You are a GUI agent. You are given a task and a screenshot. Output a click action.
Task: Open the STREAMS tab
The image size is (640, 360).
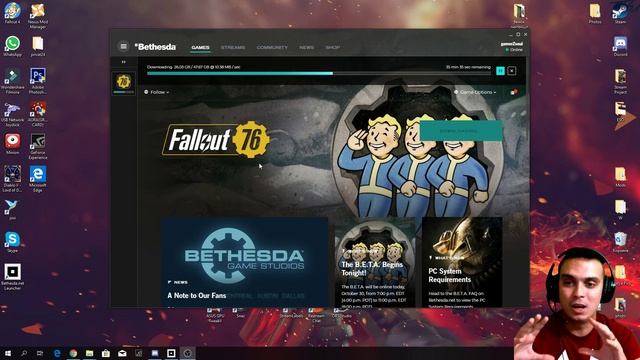[x=233, y=47]
